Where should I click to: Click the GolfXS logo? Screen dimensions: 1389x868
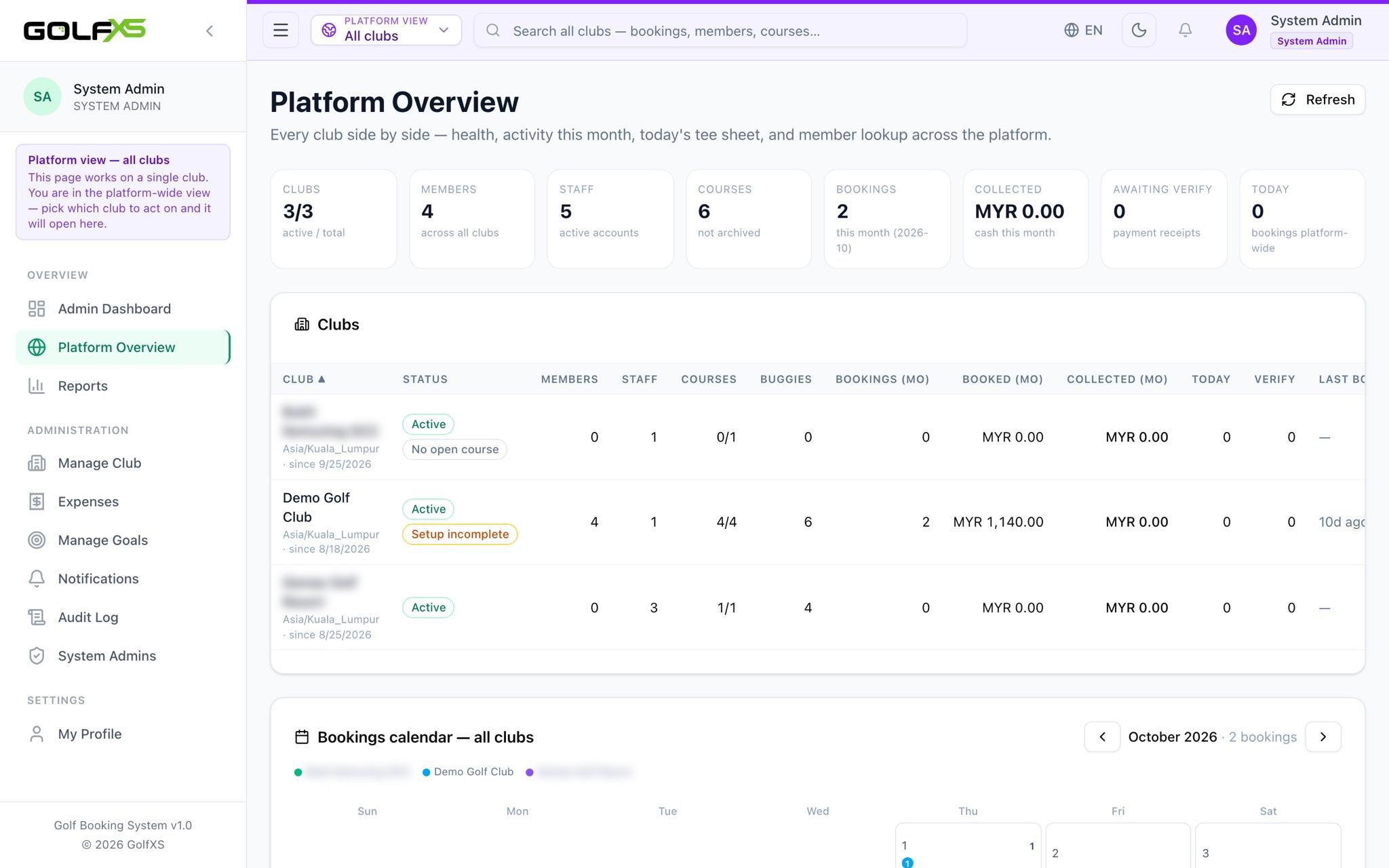click(85, 31)
